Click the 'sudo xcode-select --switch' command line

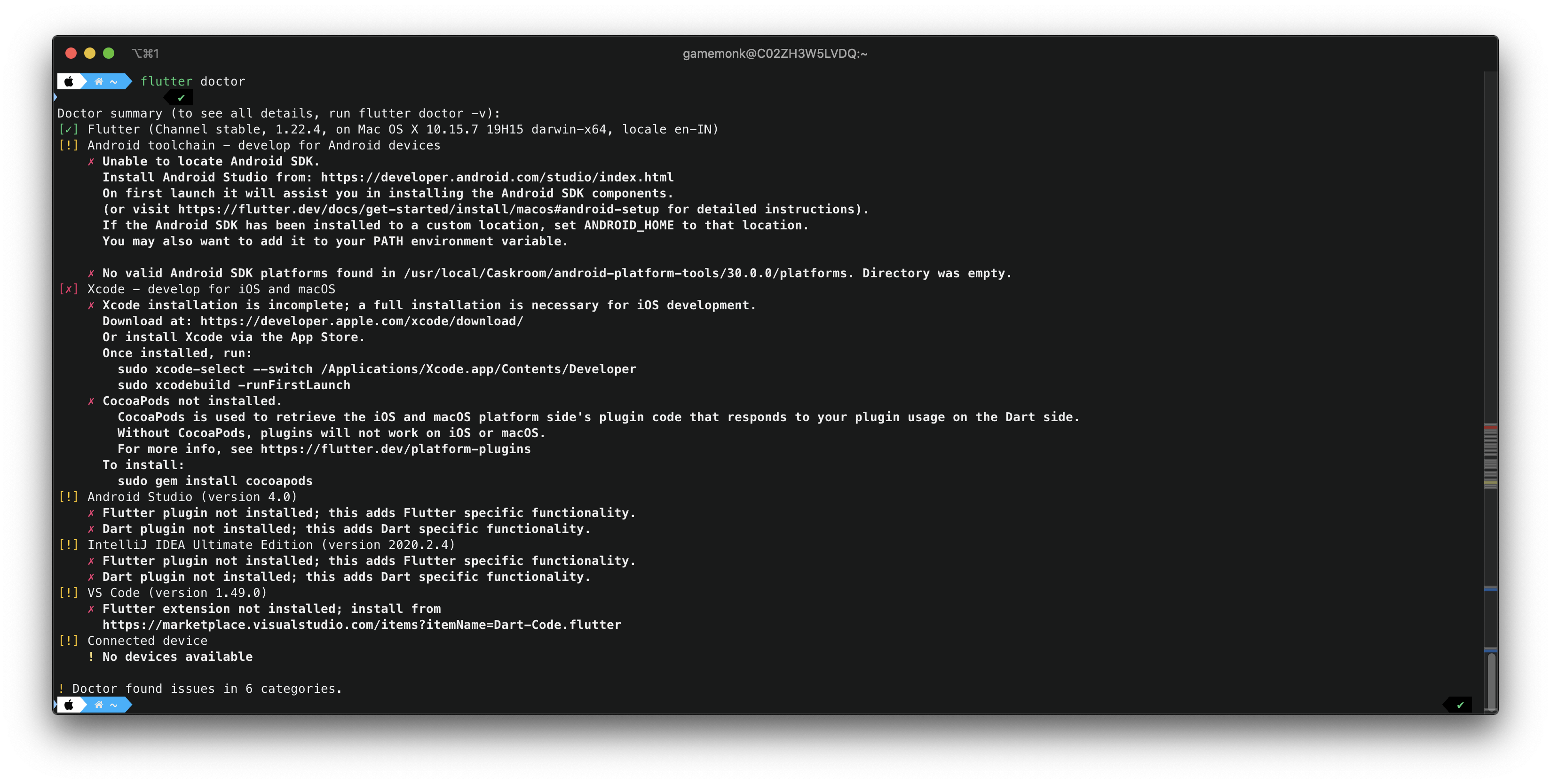(x=377, y=369)
